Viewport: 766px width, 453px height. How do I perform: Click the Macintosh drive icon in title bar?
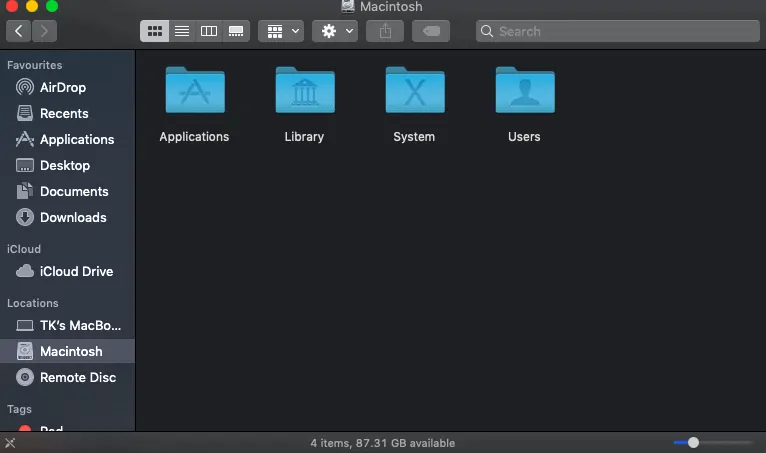(x=347, y=6)
